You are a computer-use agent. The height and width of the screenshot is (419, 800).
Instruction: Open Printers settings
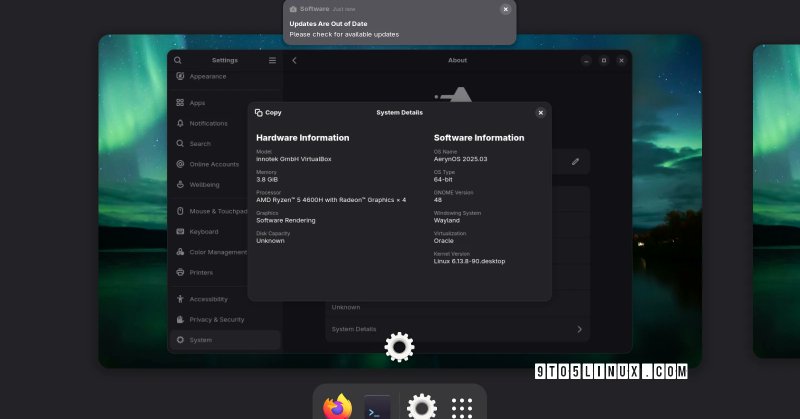225,273
